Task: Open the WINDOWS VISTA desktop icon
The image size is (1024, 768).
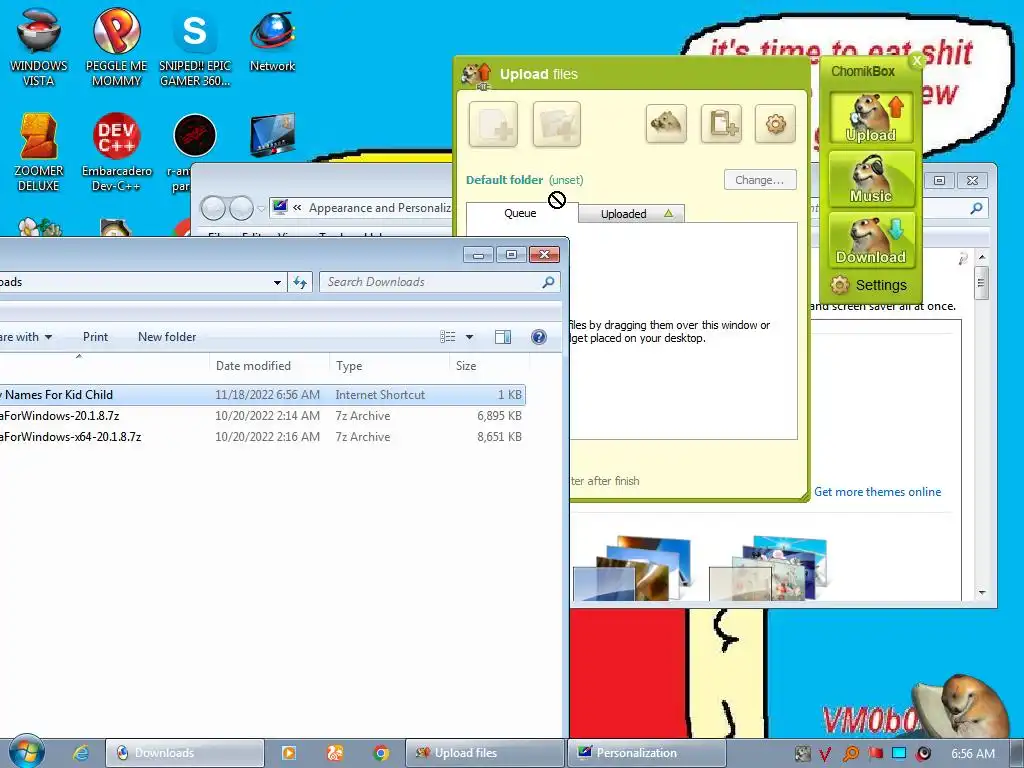Action: click(x=39, y=46)
